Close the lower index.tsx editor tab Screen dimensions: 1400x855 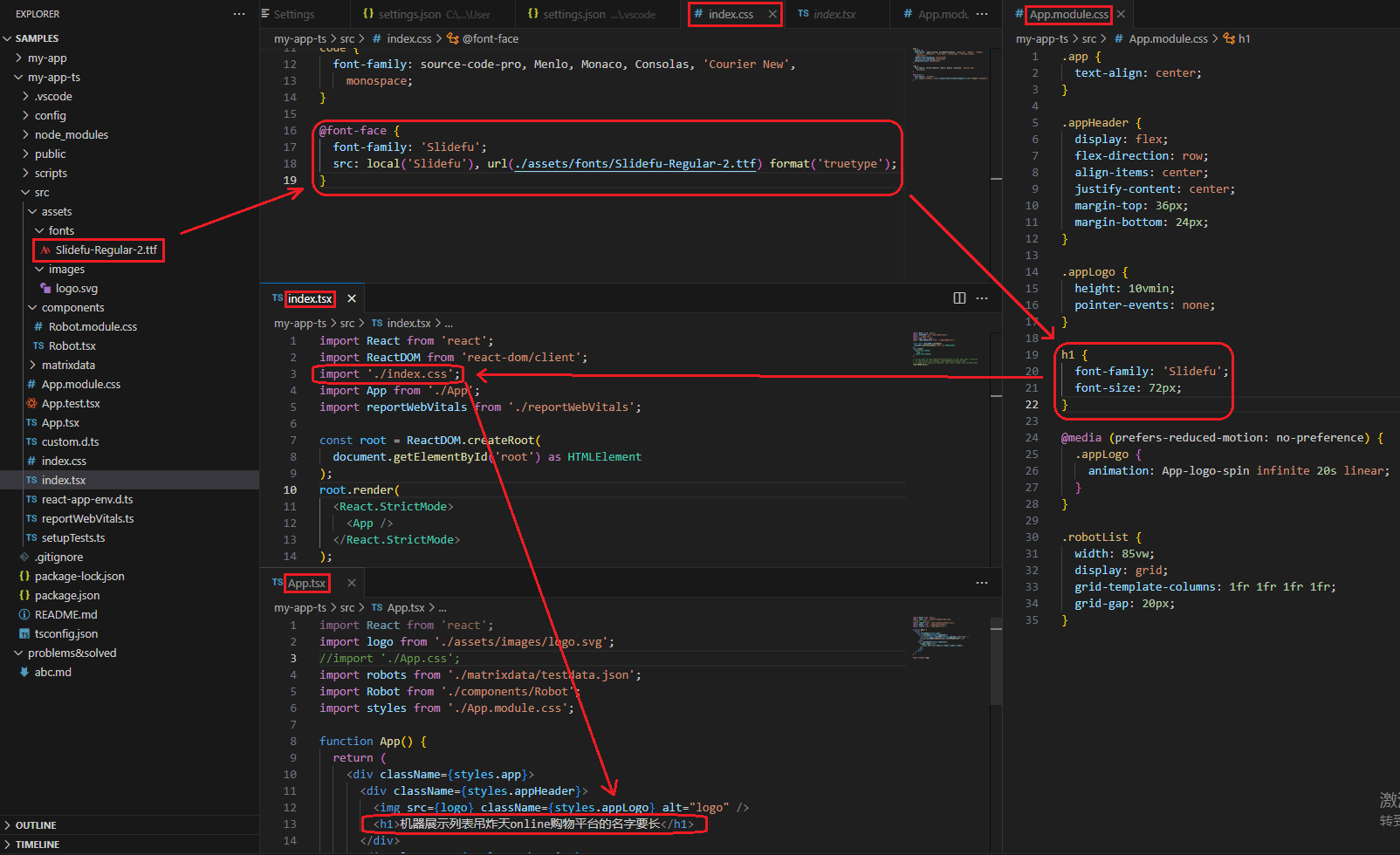(x=352, y=298)
